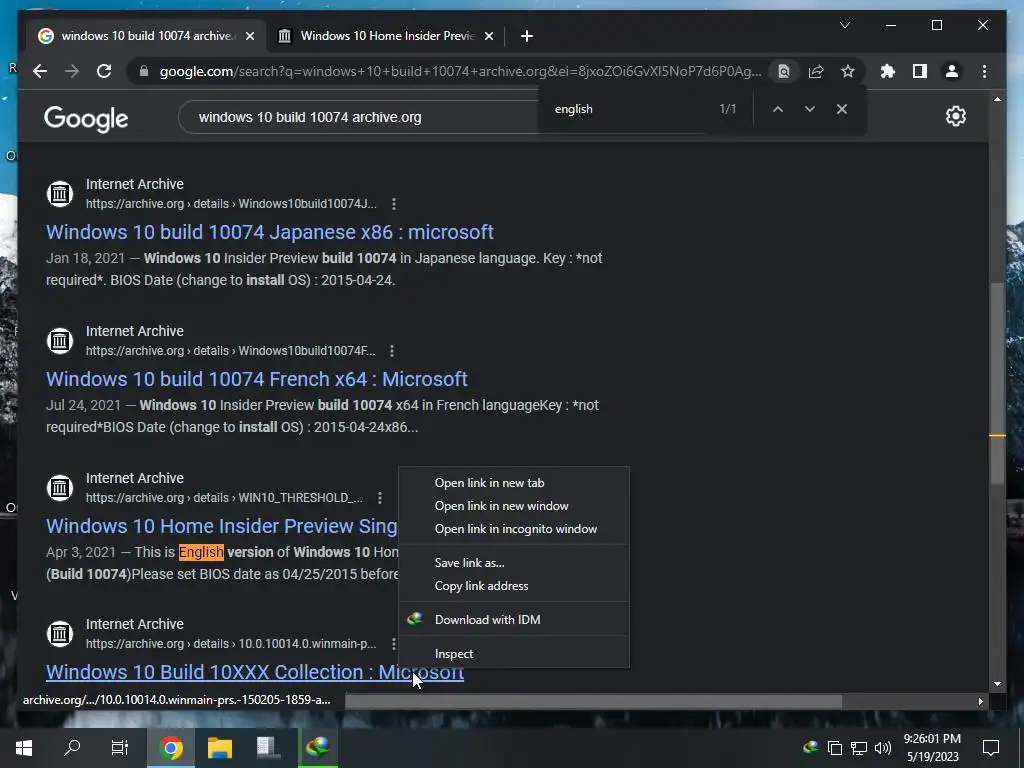Click the Jan 18, 2021 Japanese result snippet

coord(324,269)
